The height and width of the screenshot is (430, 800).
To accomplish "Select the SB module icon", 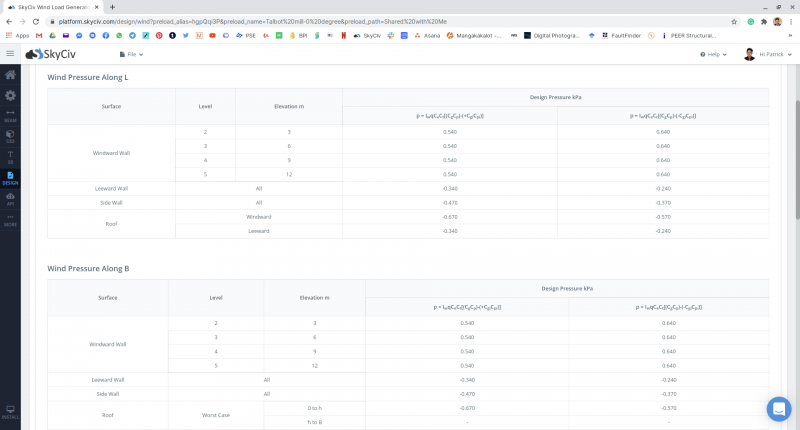I will click(10, 156).
